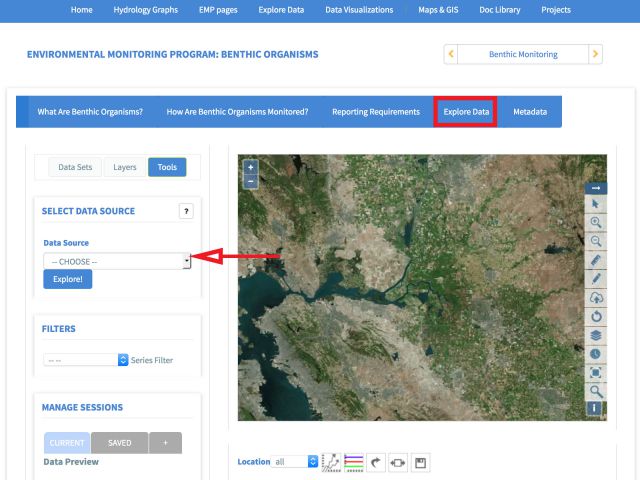Open EMP pages in top navigation
Screen dimensions: 640x480
[x=218, y=10]
